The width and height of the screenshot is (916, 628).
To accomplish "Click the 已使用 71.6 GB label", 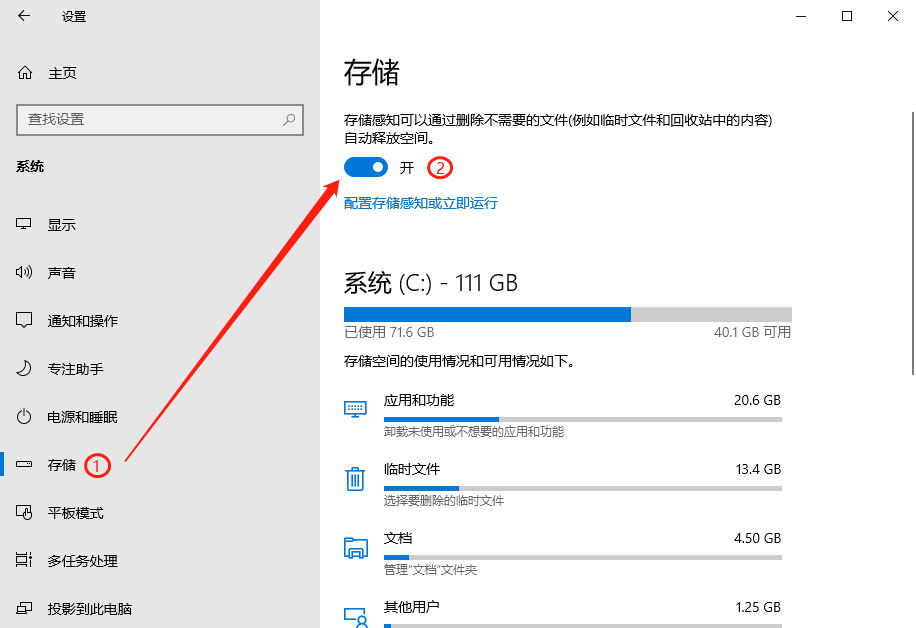I will [389, 332].
